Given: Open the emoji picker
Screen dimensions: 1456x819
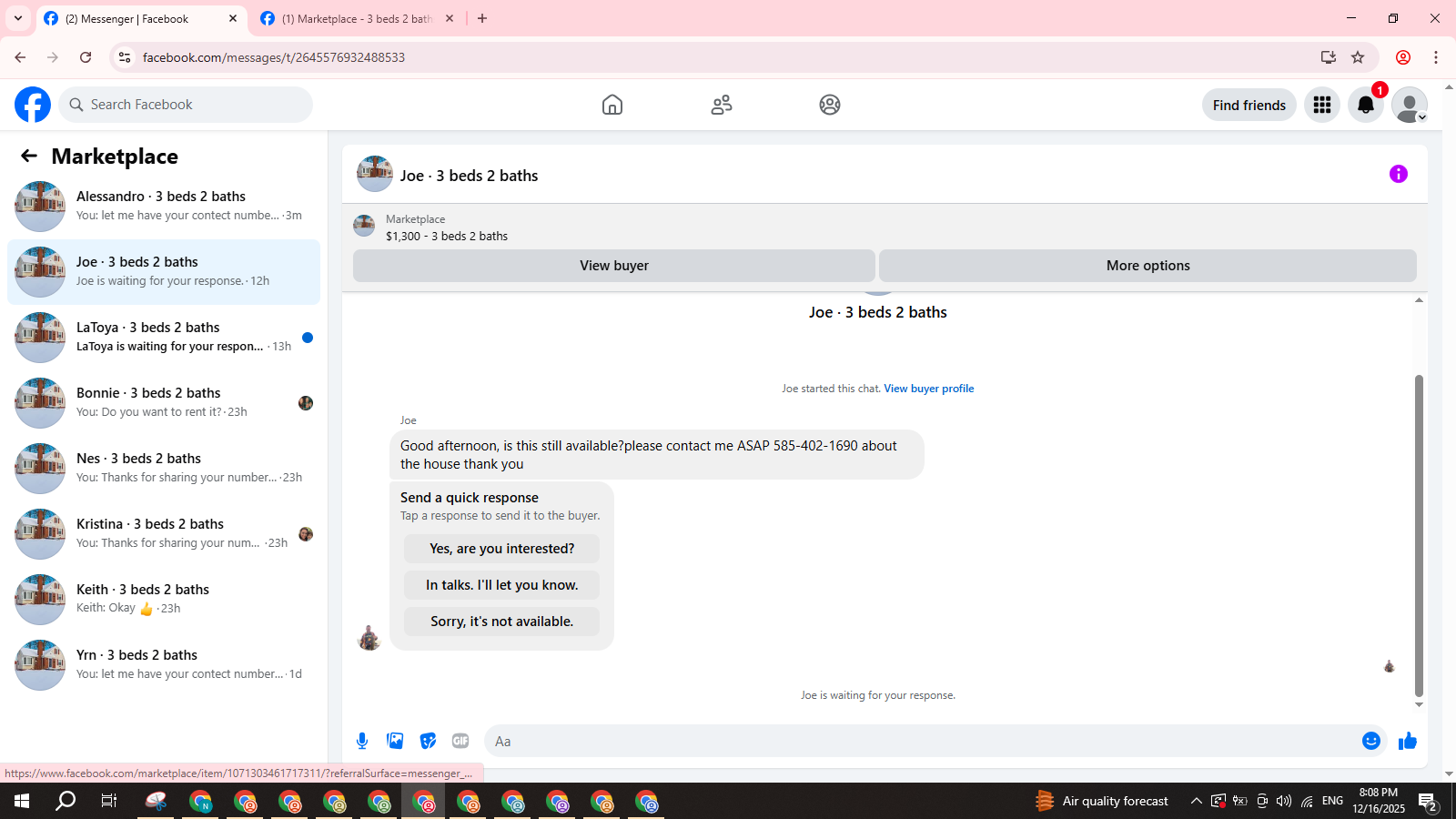Looking at the screenshot, I should tap(1371, 741).
